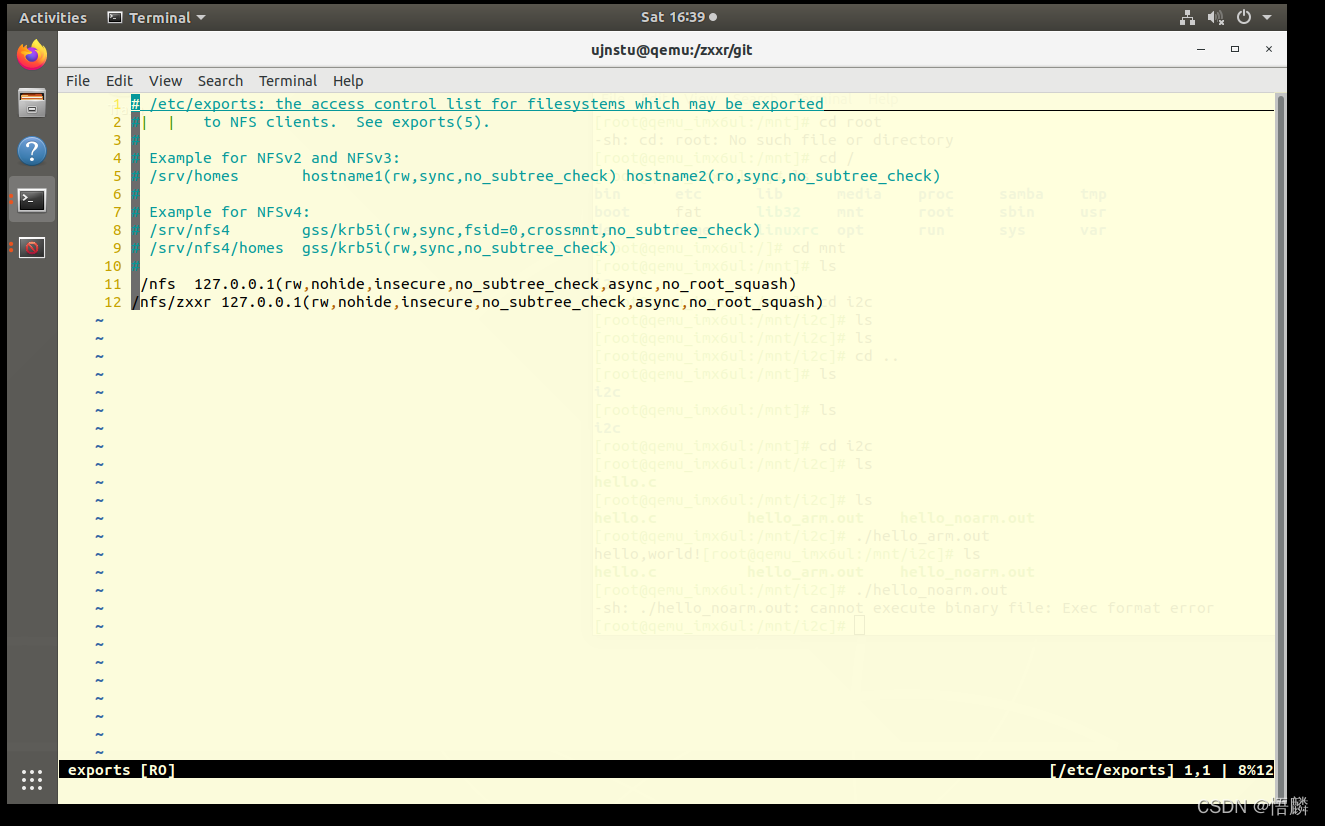Select the Terminal icon in the dock
Viewport: 1325px width, 826px height.
point(32,200)
